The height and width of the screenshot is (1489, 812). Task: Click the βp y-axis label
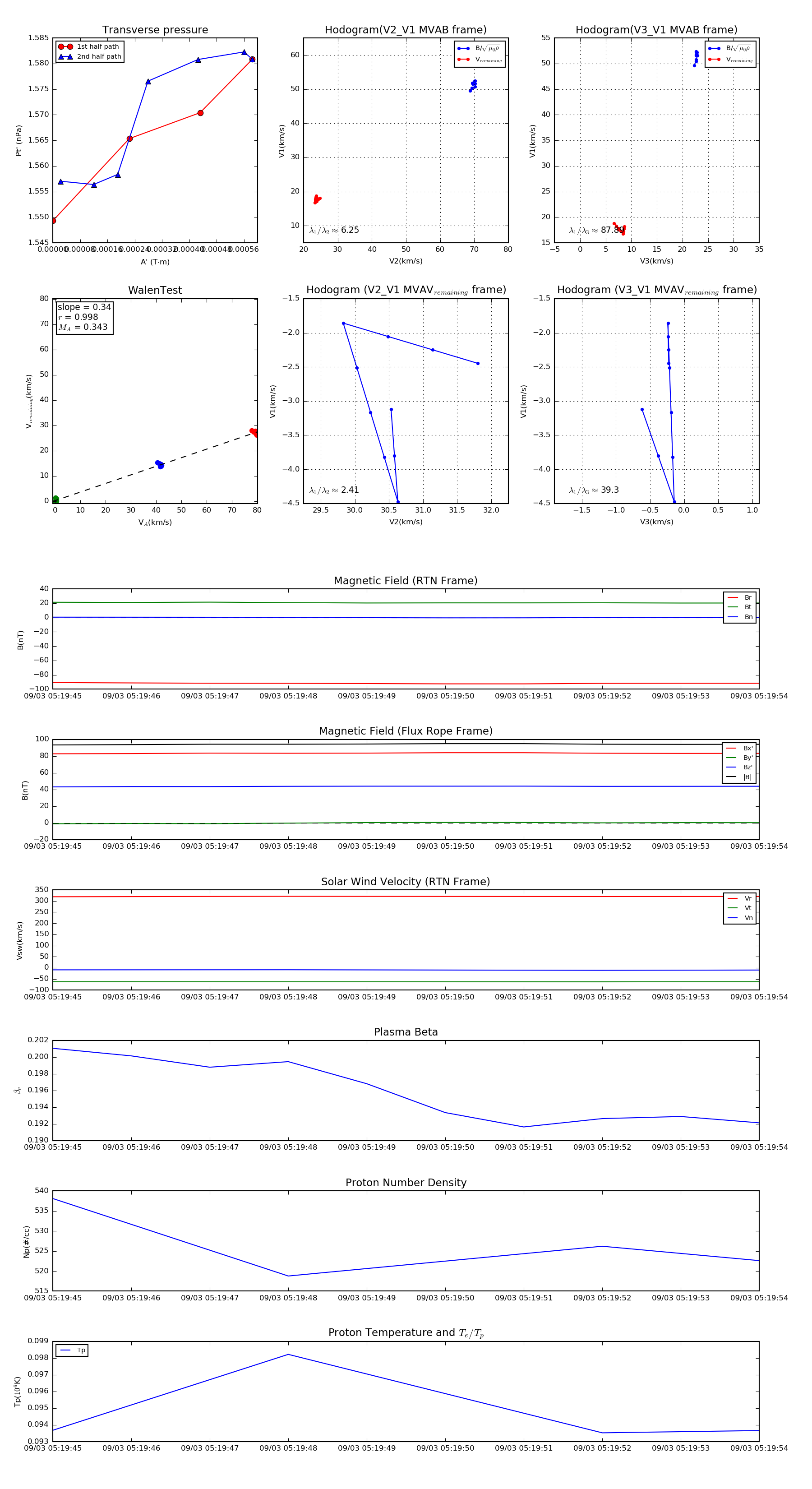pyautogui.click(x=18, y=1090)
